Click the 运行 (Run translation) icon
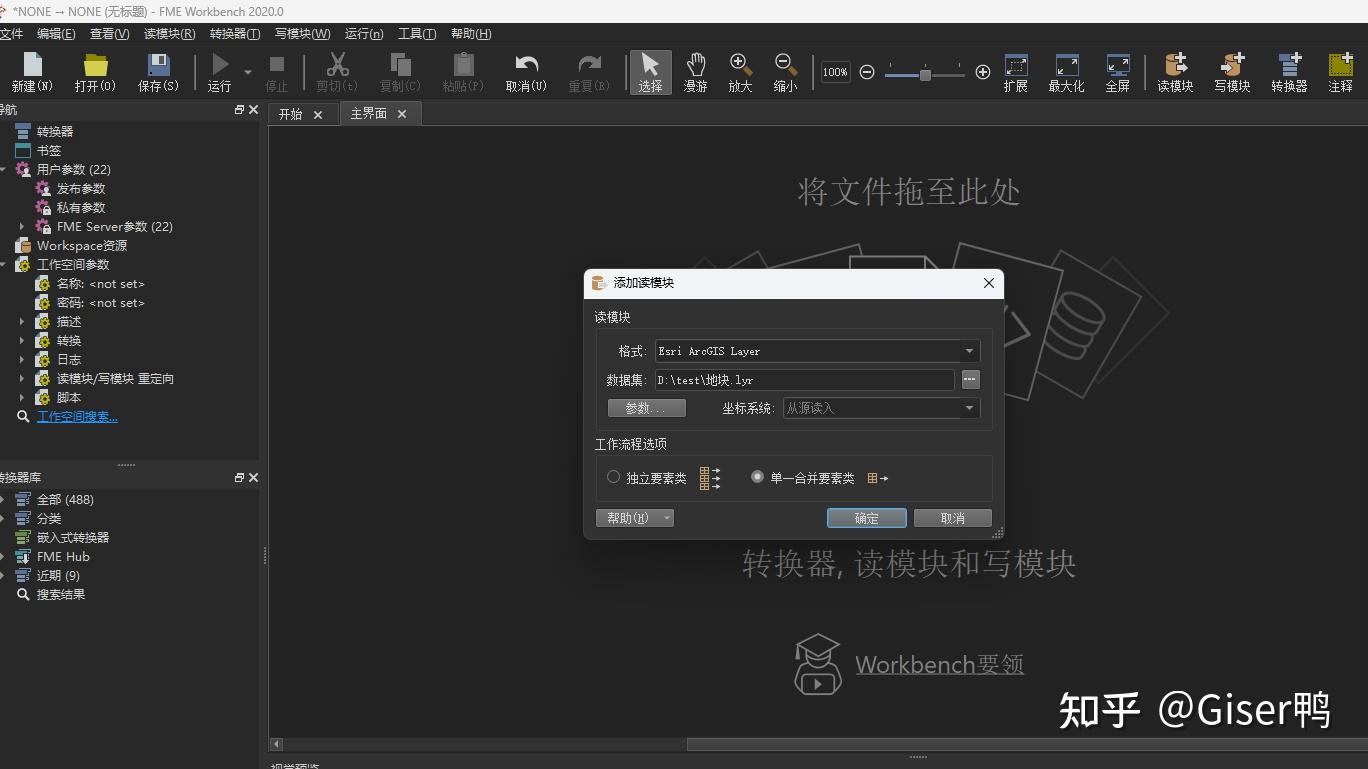The height and width of the screenshot is (769, 1368). tap(219, 71)
